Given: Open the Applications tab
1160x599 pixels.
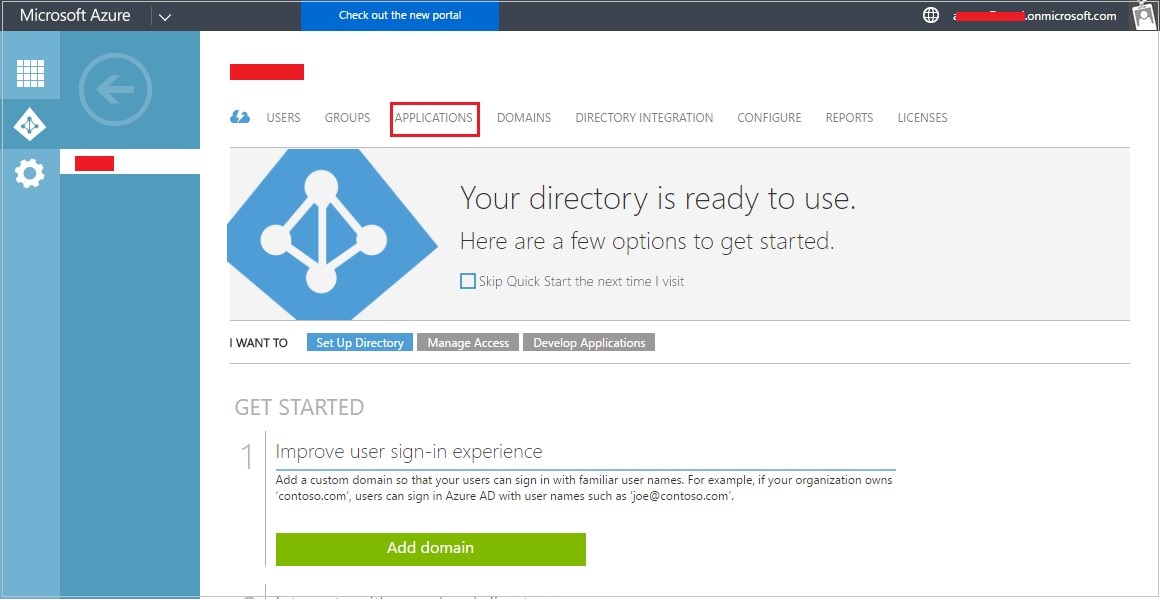Looking at the screenshot, I should 434,118.
